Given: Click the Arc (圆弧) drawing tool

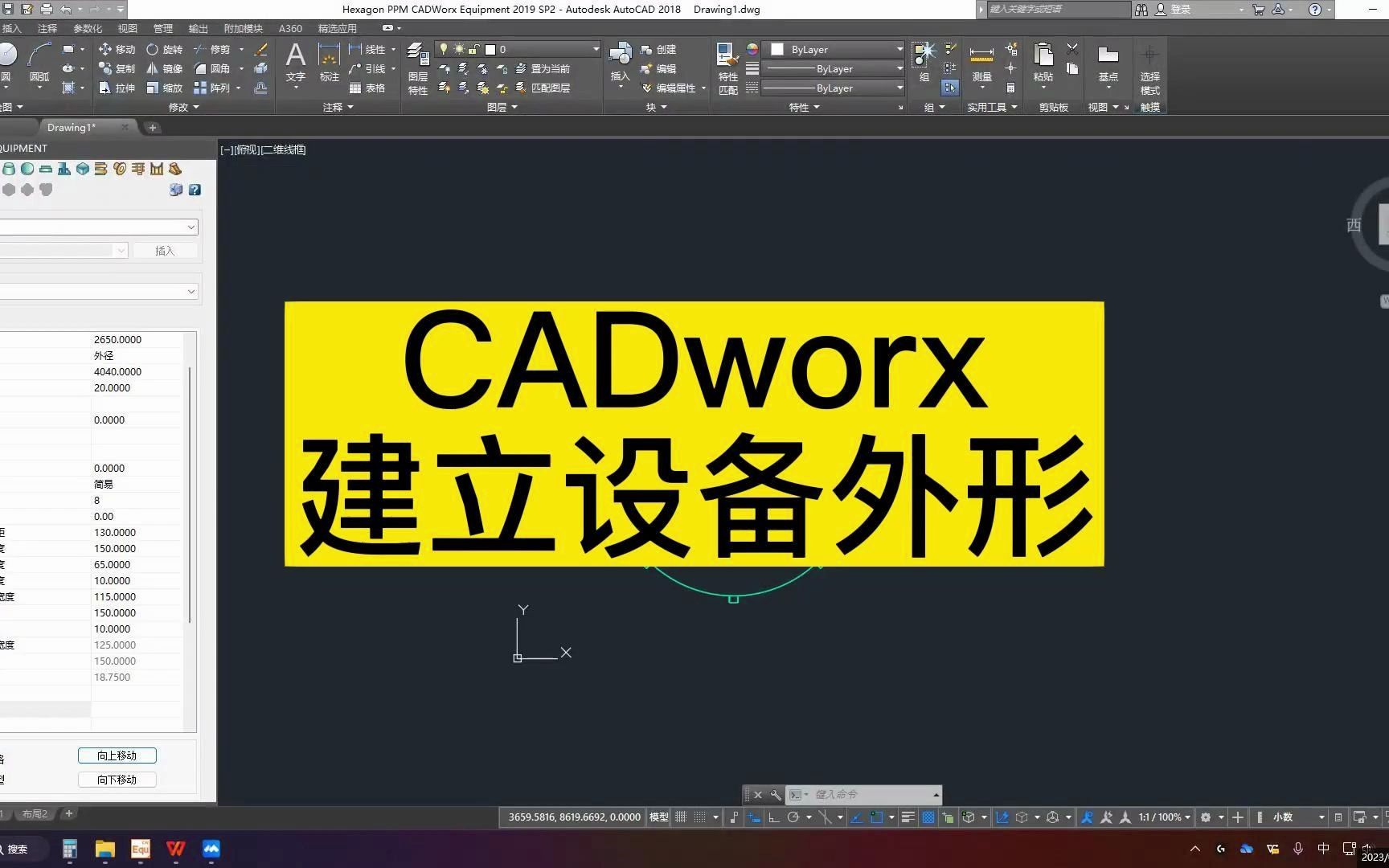Looking at the screenshot, I should 39,62.
